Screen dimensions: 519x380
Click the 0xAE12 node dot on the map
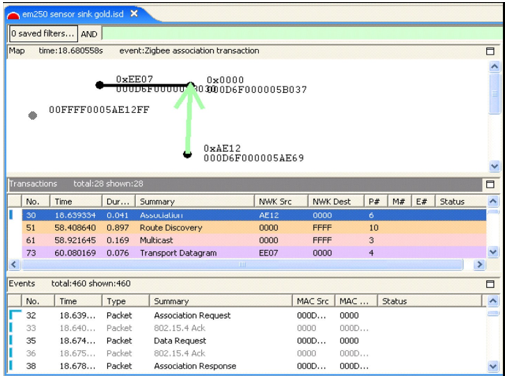(187, 154)
